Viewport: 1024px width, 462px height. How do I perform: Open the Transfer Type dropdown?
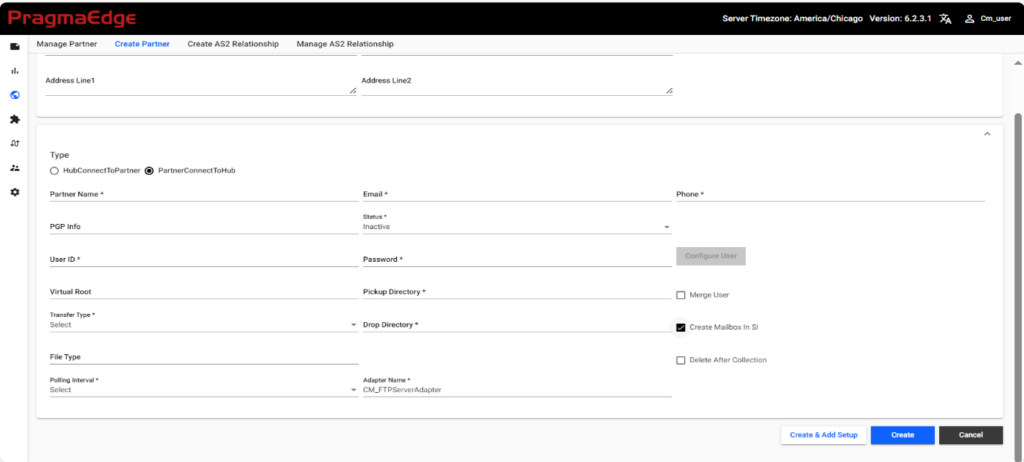204,322
